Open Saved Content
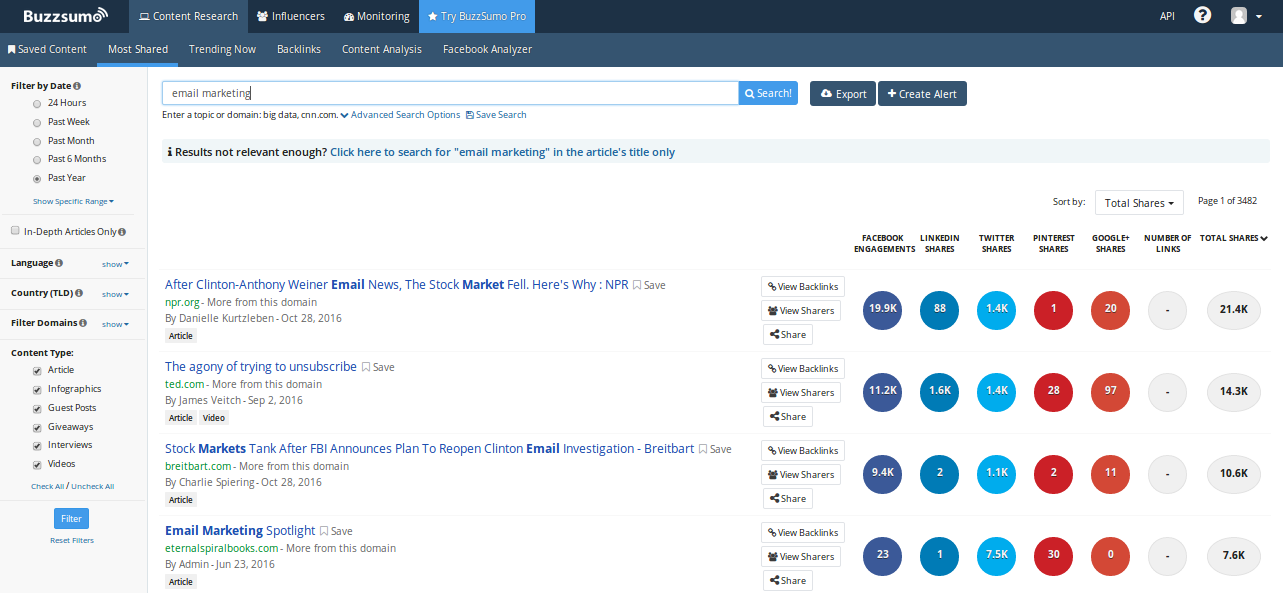Screen dimensions: 1283x593 click(47, 49)
